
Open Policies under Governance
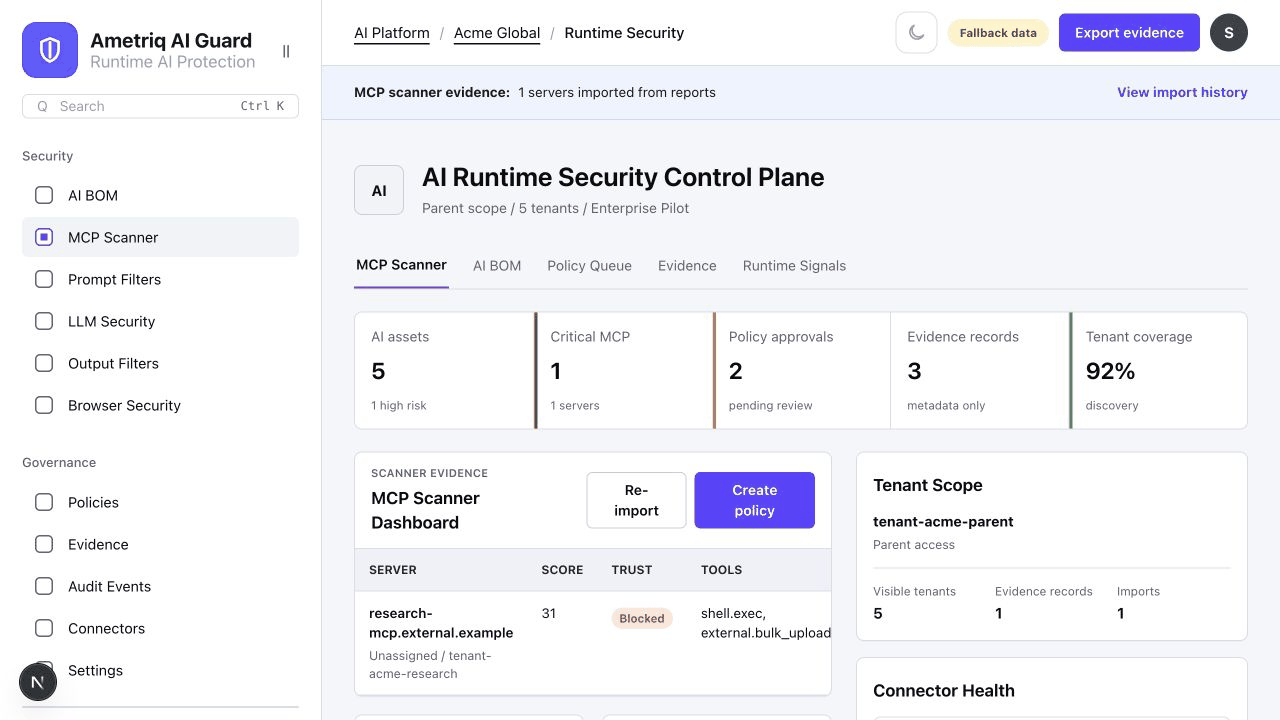[160, 502]
